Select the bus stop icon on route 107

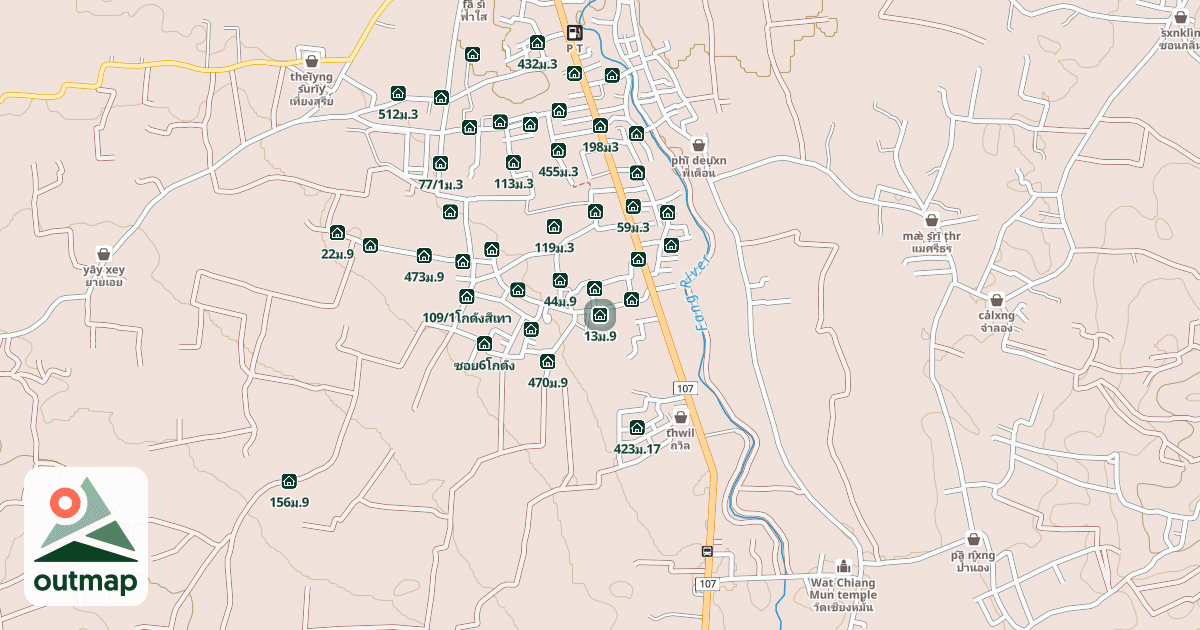click(x=707, y=552)
